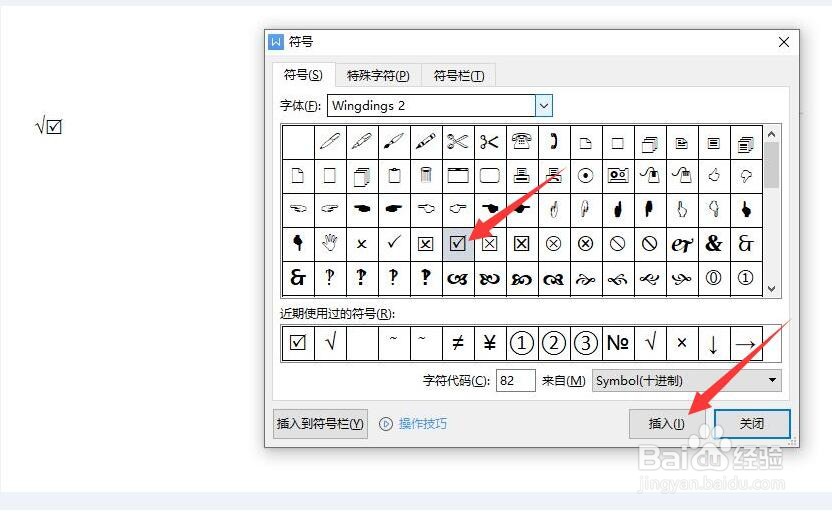Choose the right arrow → recent symbol
The image size is (832, 513).
tap(746, 343)
